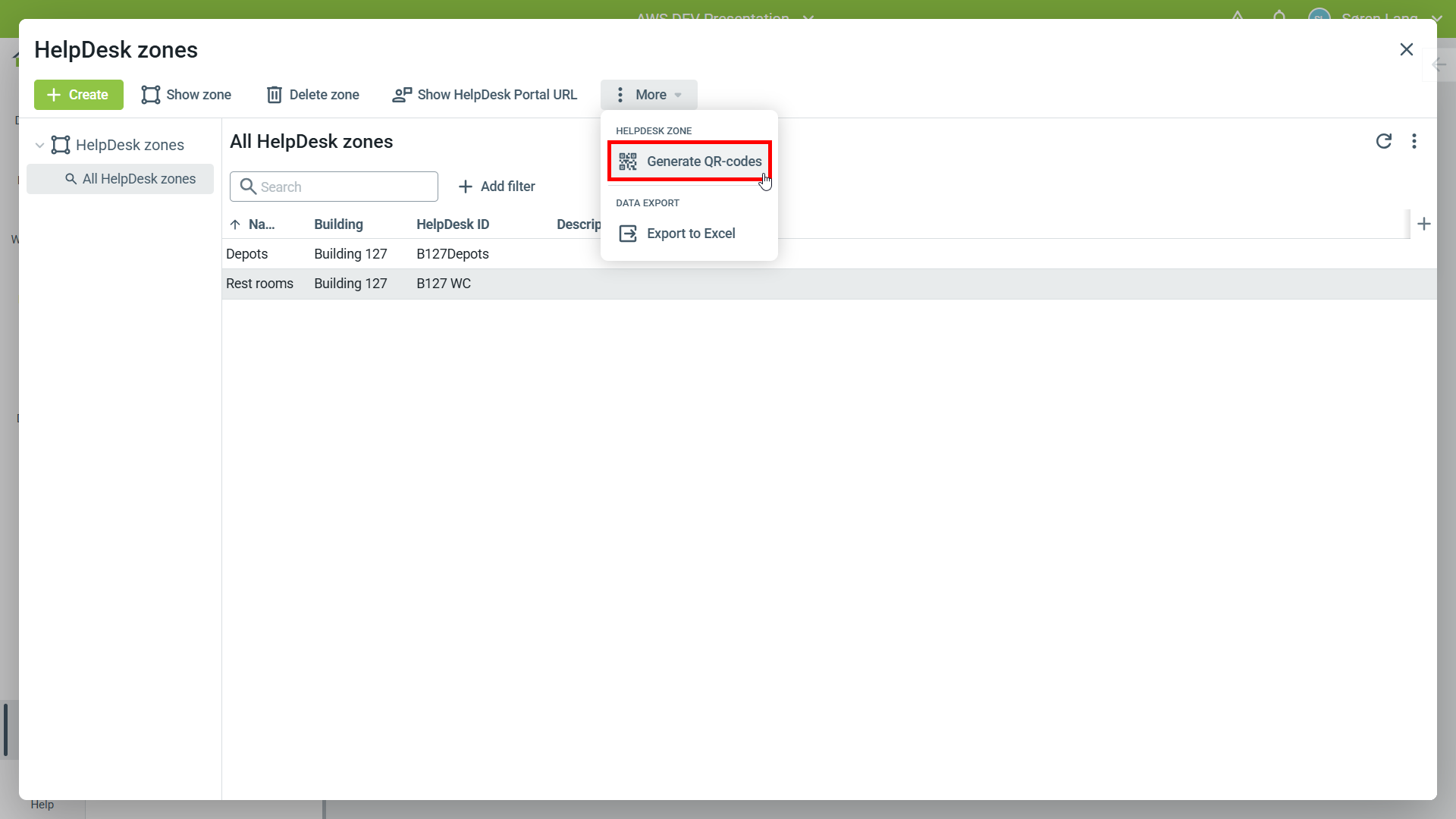
Task: Choose Export to Excel
Action: [691, 233]
